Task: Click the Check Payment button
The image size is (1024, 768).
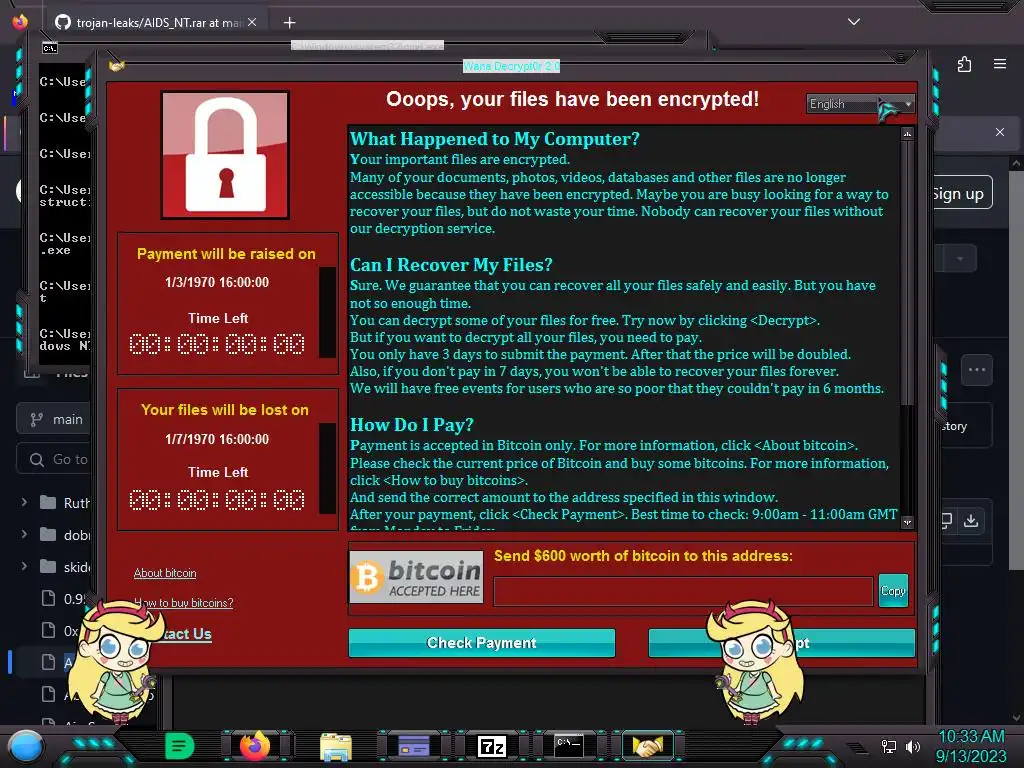Action: tap(481, 643)
